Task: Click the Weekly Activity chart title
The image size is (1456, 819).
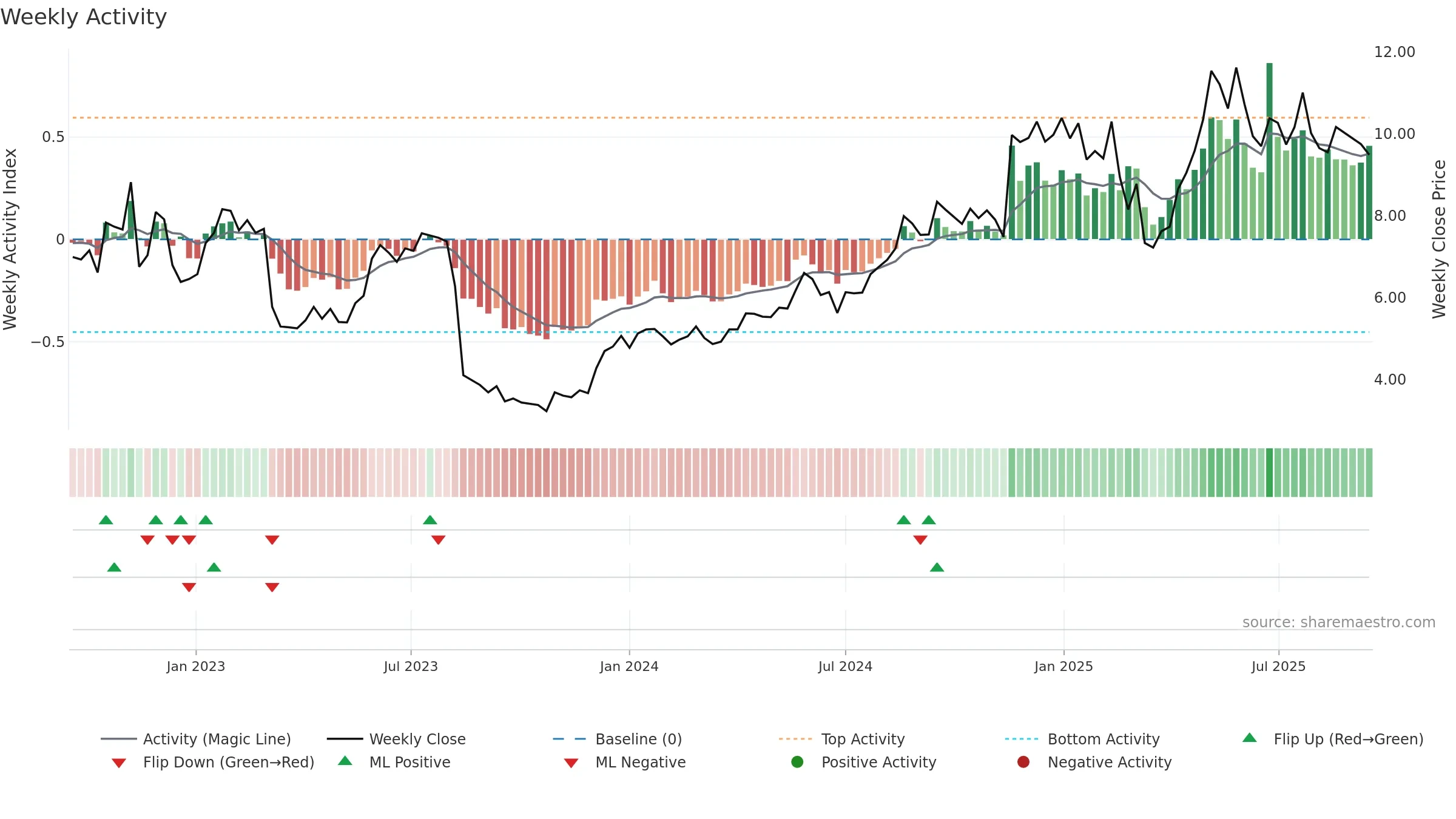Action: click(x=84, y=17)
